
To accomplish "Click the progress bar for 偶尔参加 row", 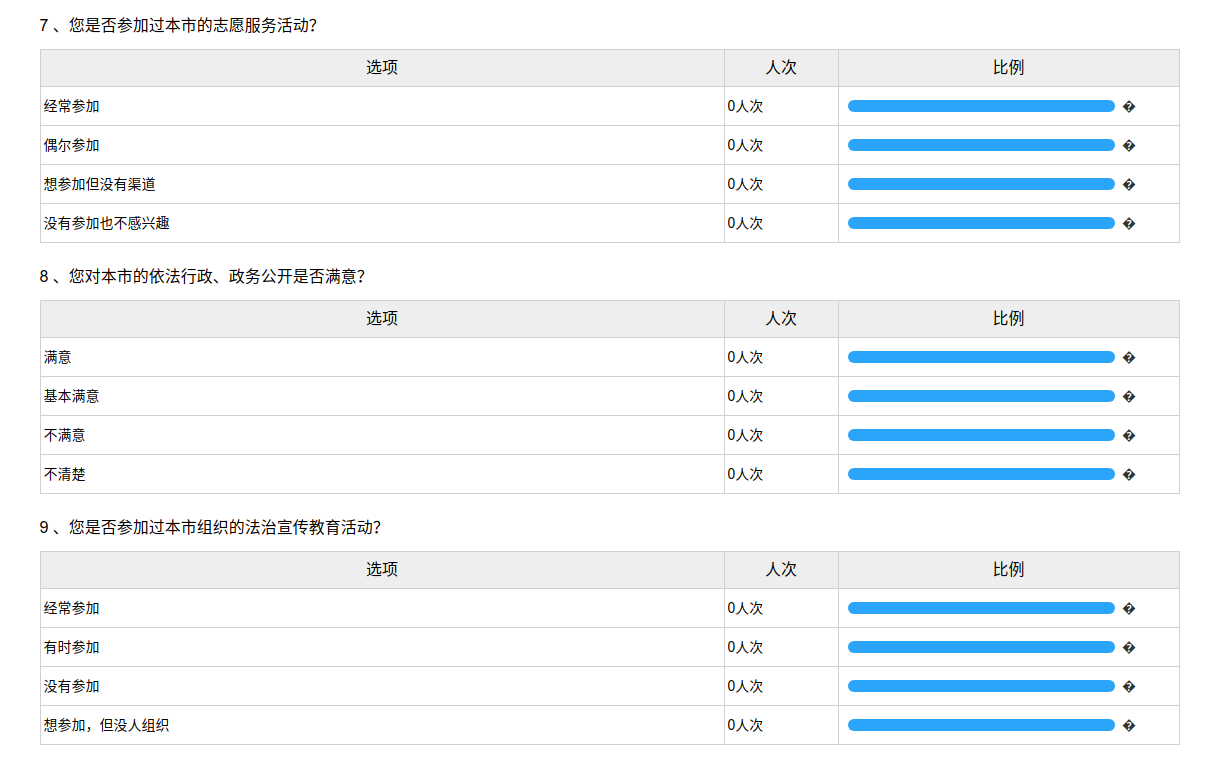I will click(x=980, y=145).
